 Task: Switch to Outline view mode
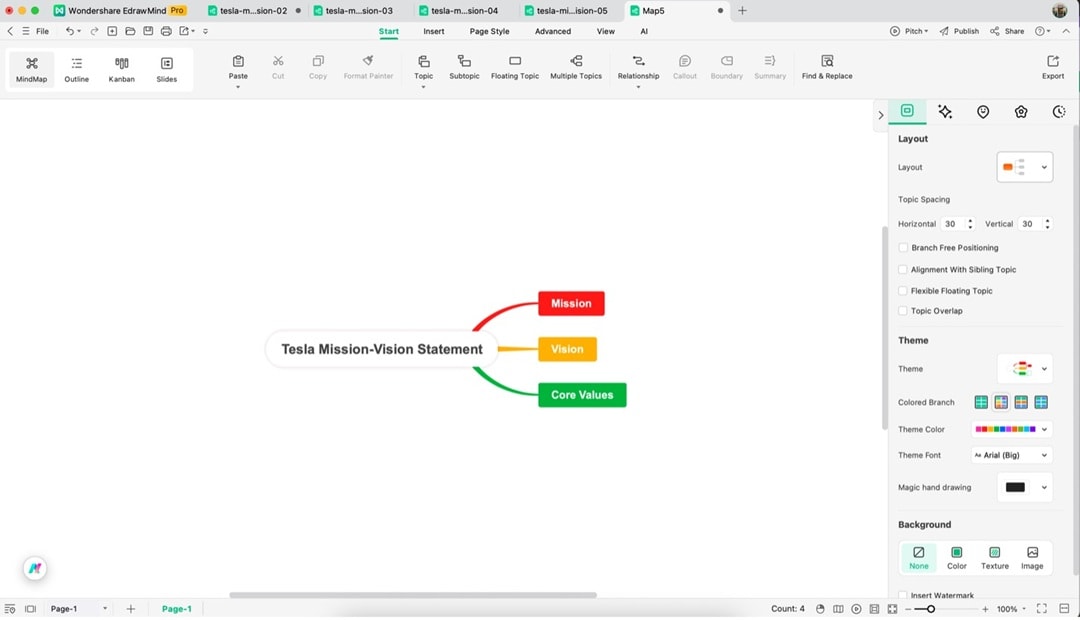coord(76,70)
